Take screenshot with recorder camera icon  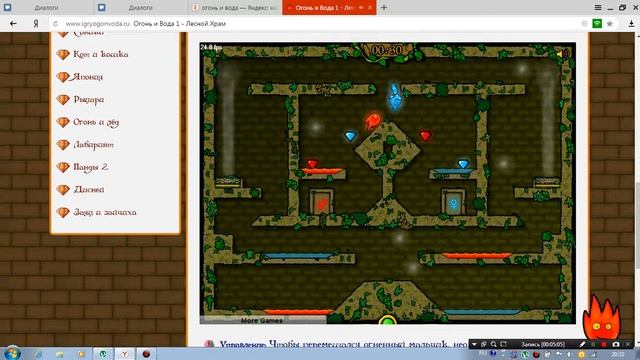(616, 344)
